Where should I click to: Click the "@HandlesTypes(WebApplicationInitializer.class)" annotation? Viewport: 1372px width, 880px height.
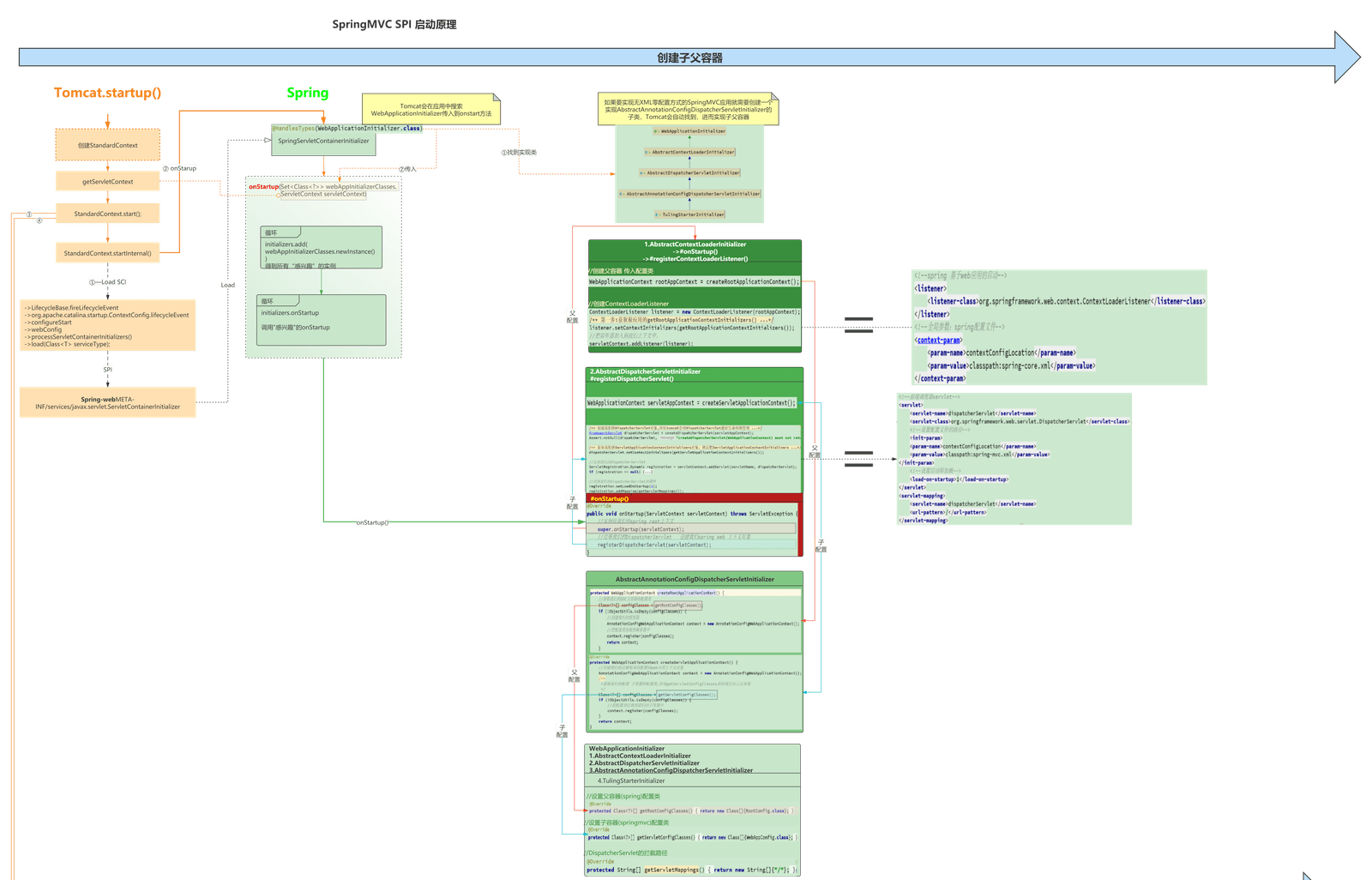tap(346, 129)
